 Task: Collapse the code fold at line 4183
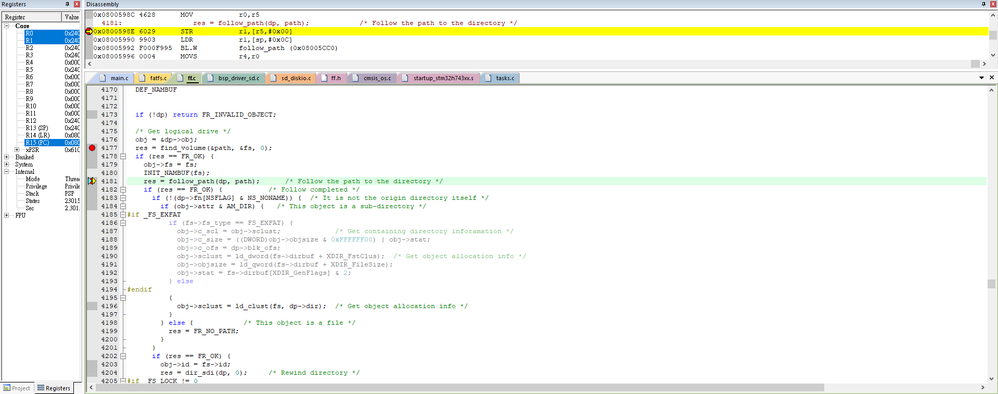(x=122, y=198)
